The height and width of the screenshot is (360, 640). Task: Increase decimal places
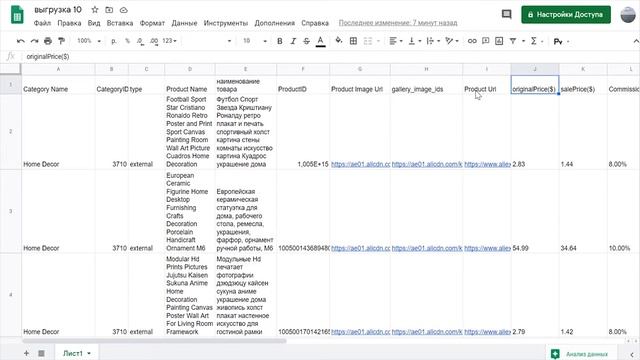[153, 41]
